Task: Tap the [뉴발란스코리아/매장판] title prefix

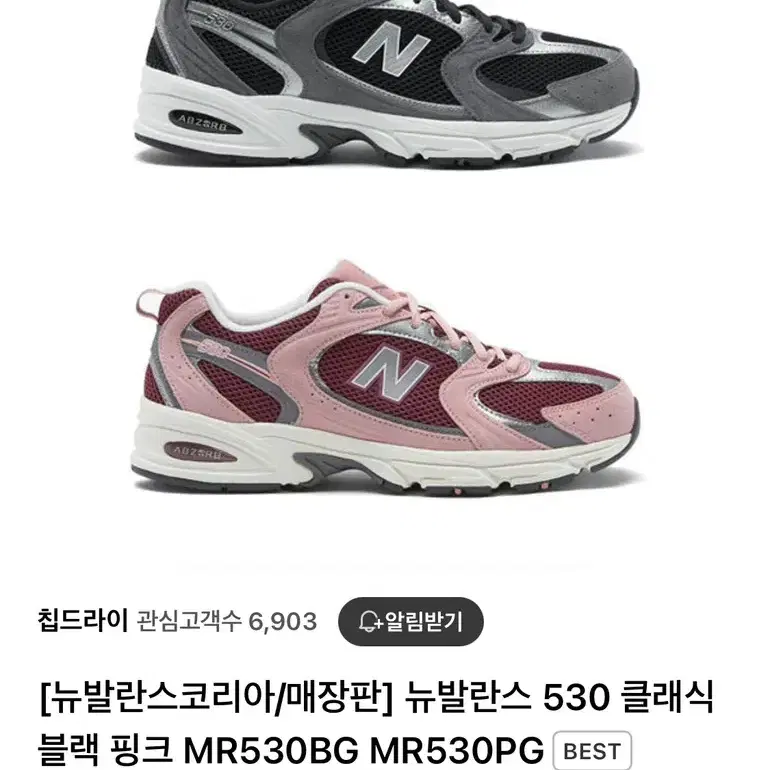Action: point(216,698)
